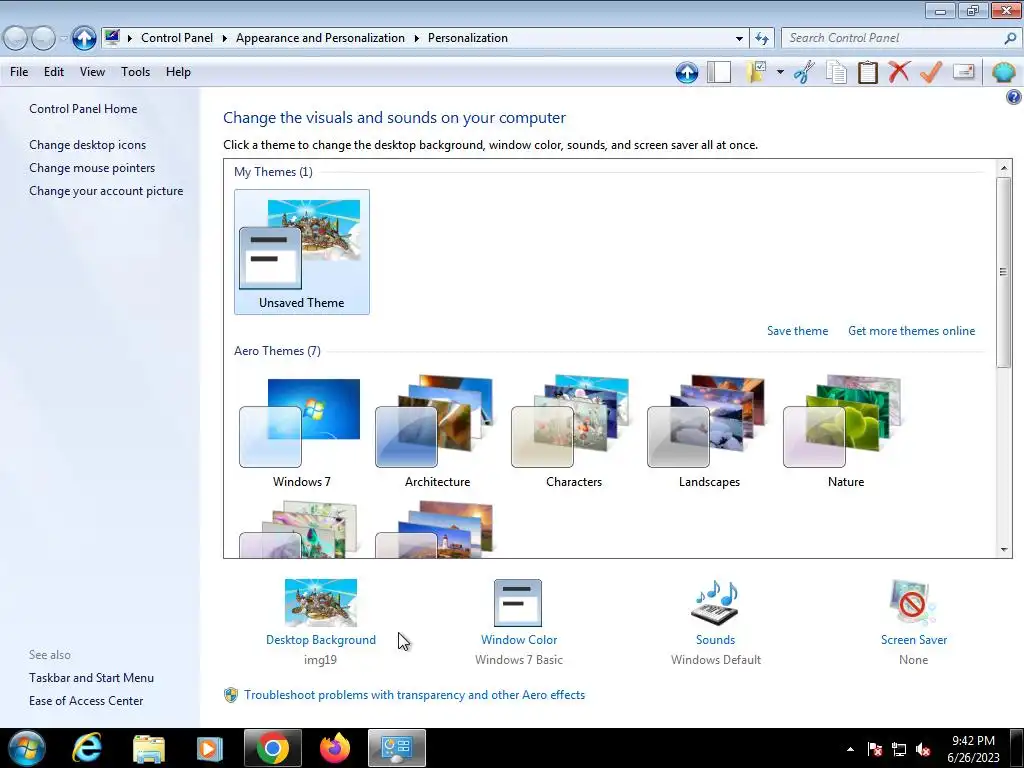Image resolution: width=1024 pixels, height=768 pixels.
Task: Open the Tools menu
Action: (135, 72)
